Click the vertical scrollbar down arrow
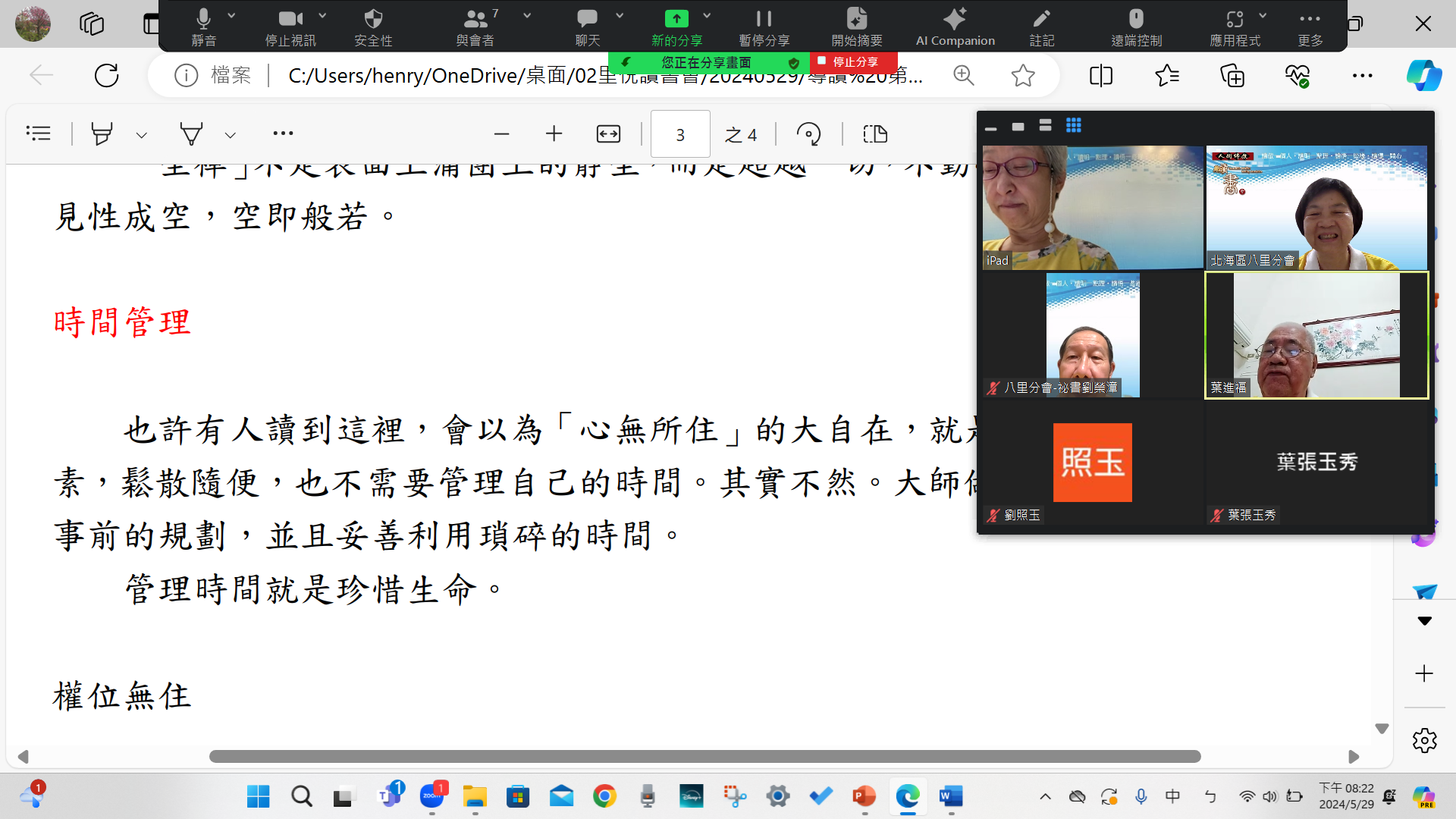 point(1382,729)
